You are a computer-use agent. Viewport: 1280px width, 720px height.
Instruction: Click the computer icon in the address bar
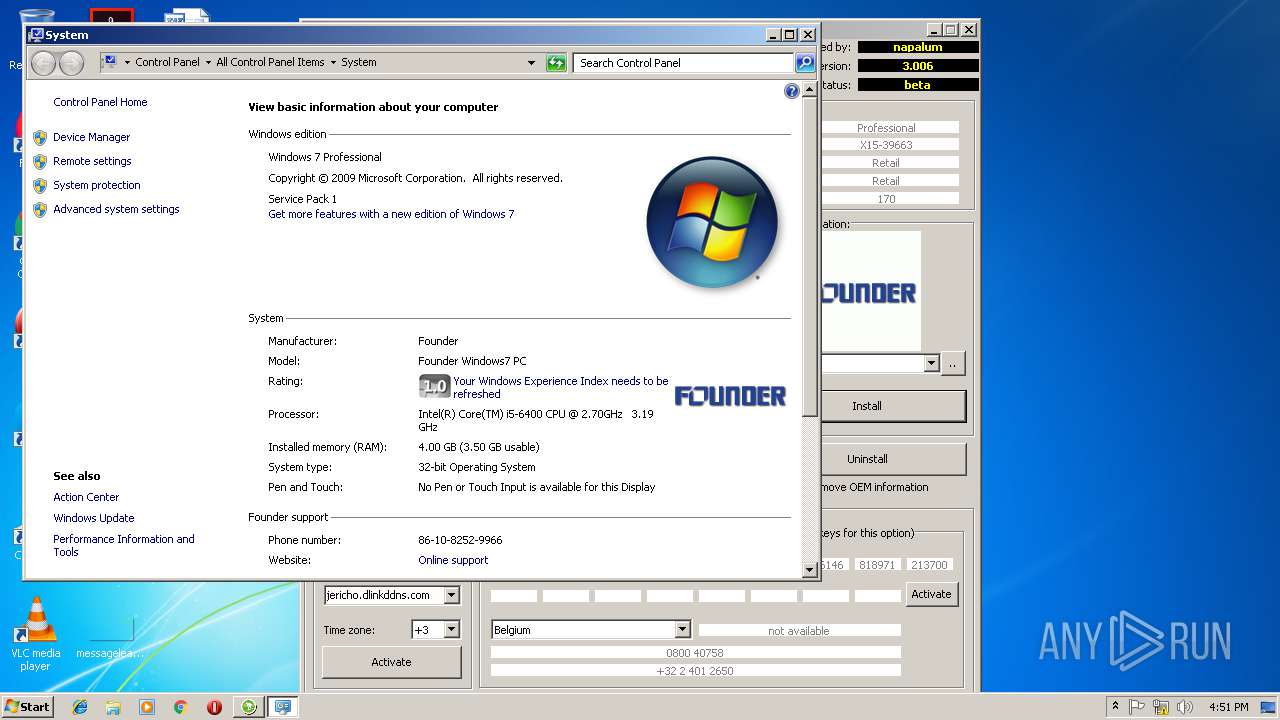109,62
